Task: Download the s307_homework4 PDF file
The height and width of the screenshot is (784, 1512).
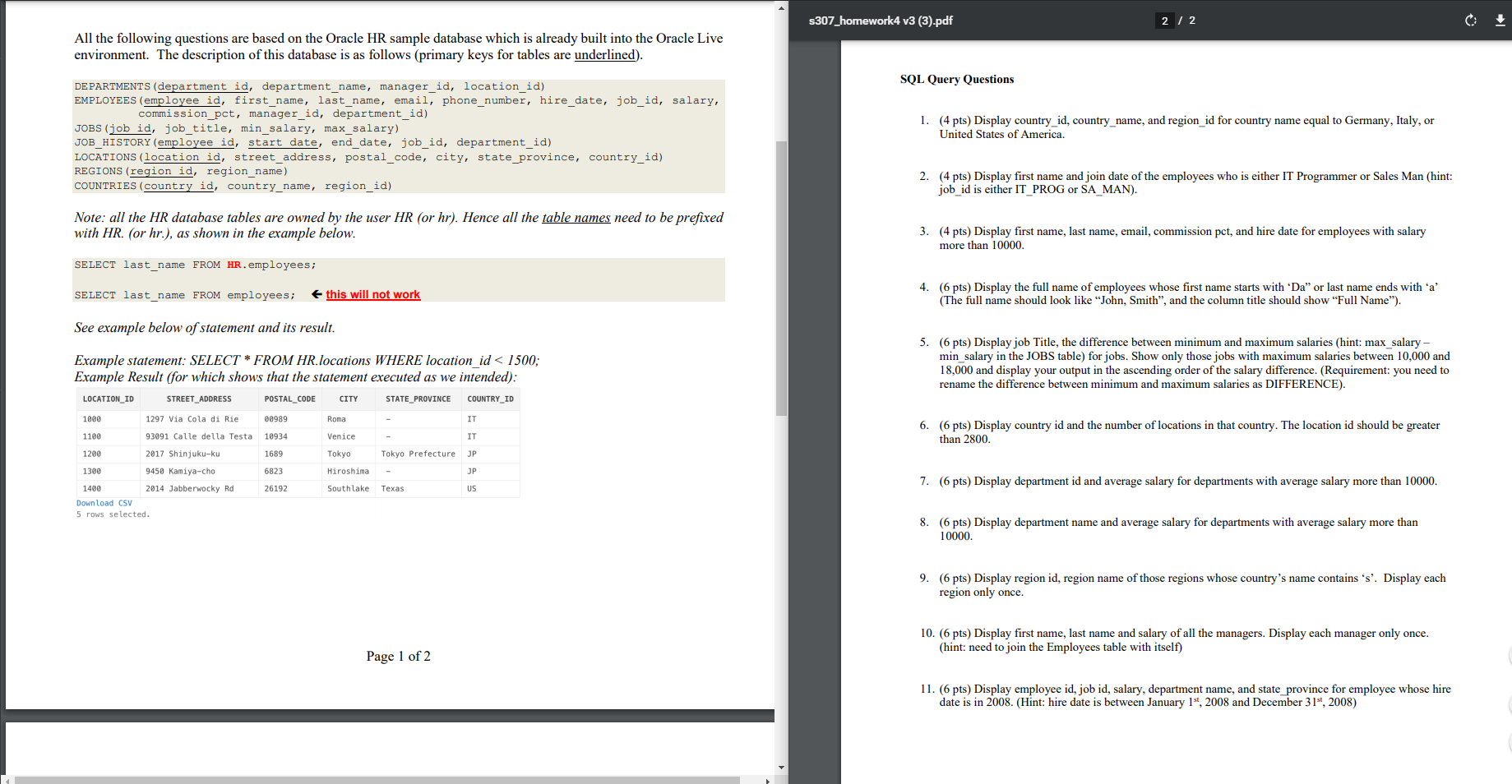Action: 1500,21
